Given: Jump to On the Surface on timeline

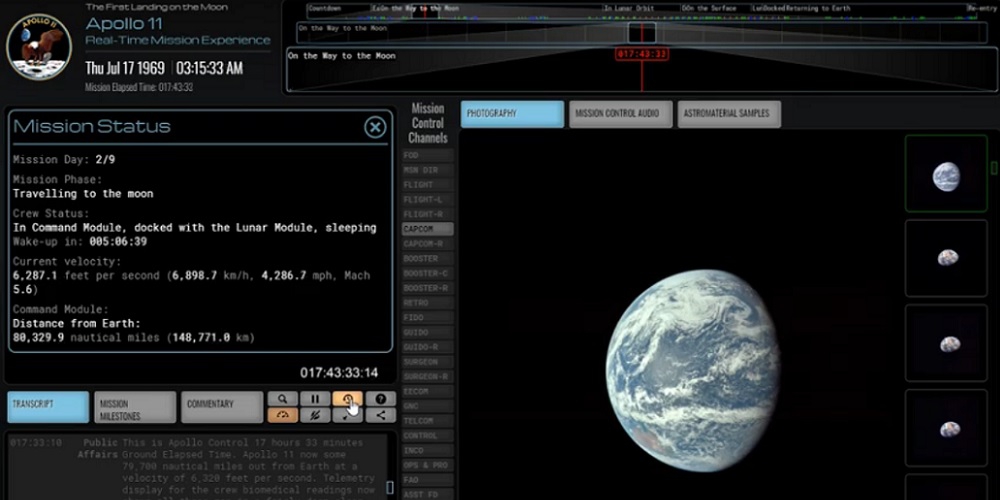Looking at the screenshot, I should 711,9.
